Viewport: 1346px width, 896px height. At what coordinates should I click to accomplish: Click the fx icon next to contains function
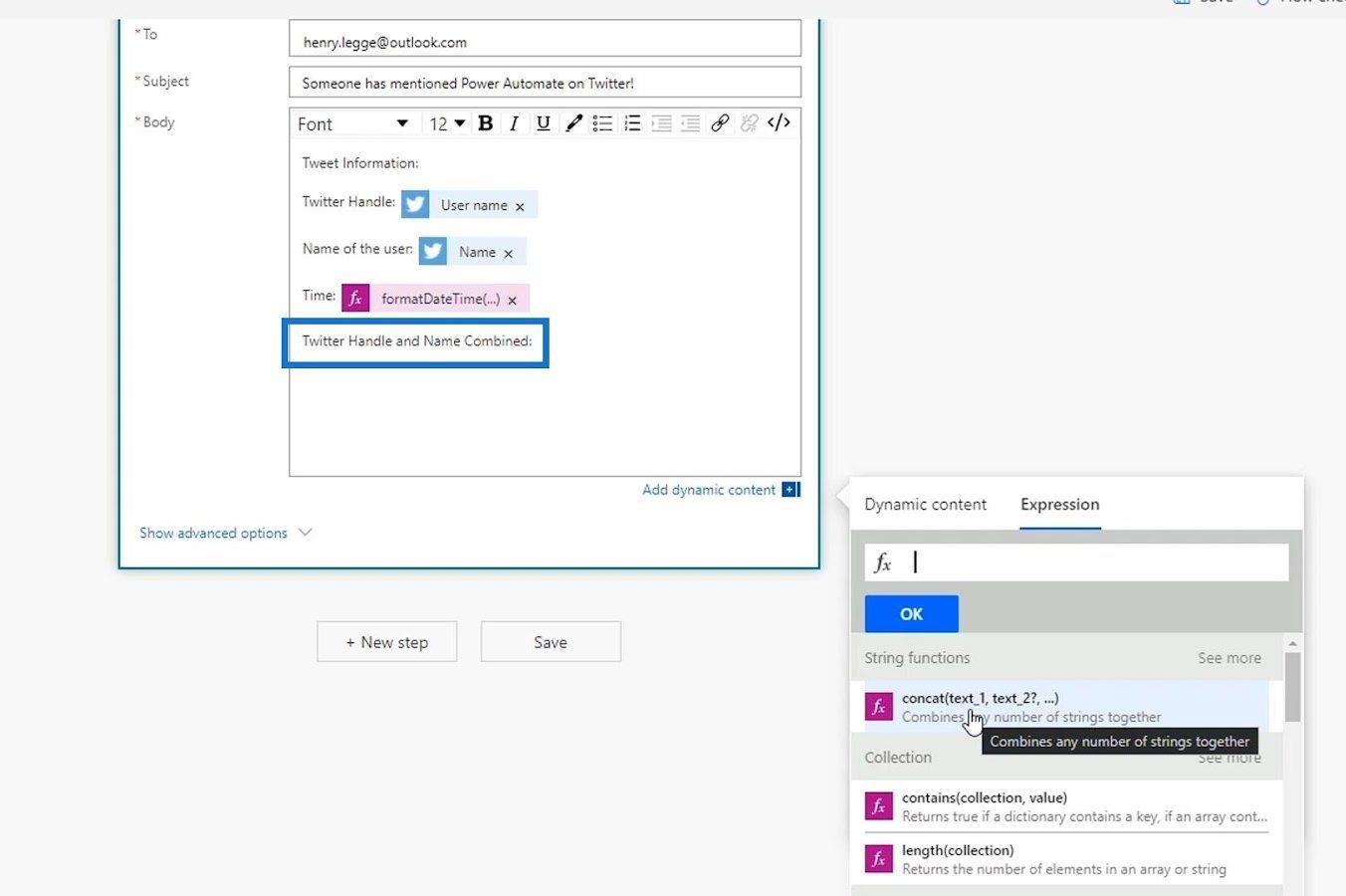click(878, 806)
